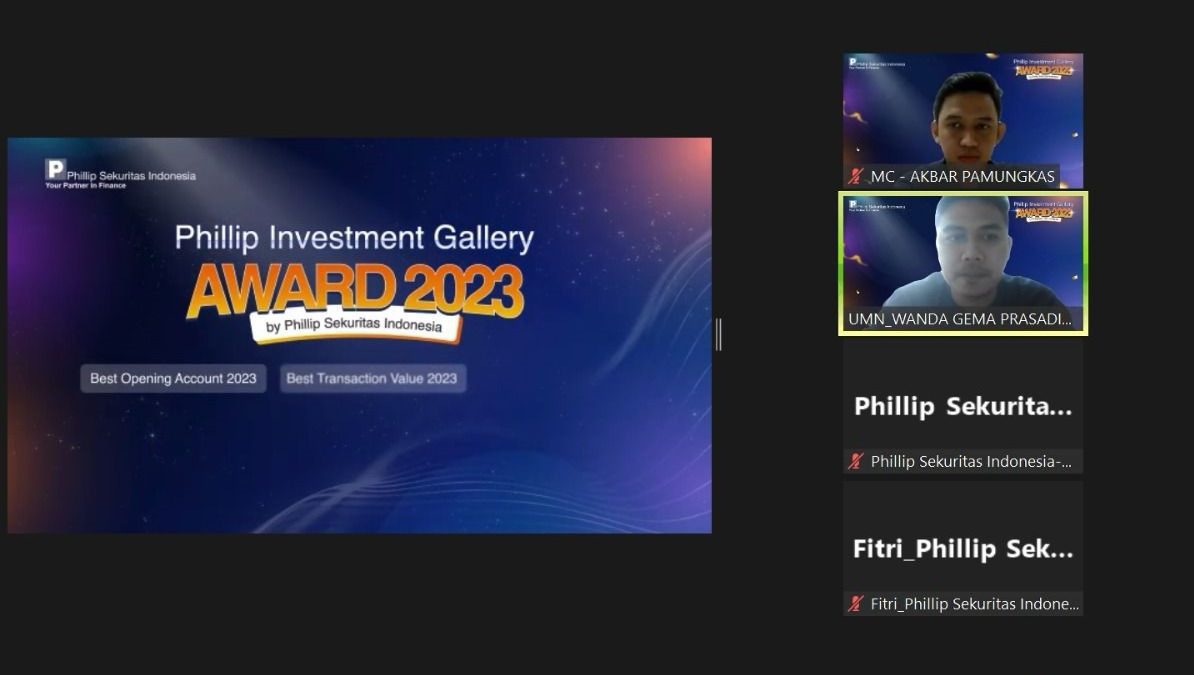The width and height of the screenshot is (1194, 675).
Task: Click Phillip Sekuritas logo in Wanda's video background
Action: click(x=877, y=206)
